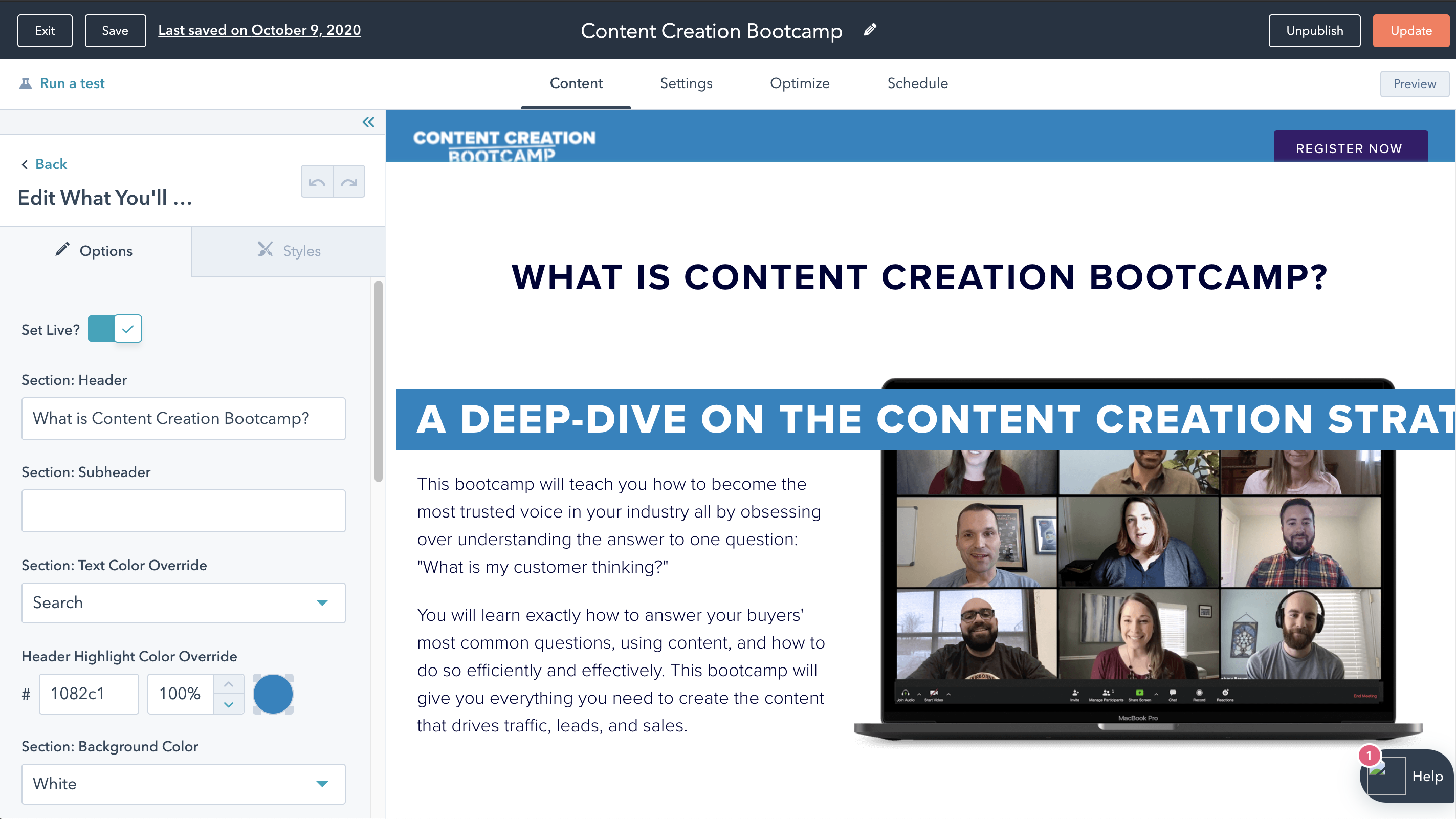Screen dimensions: 1456x819
Task: Click the Content Creation Bootcamp logo
Action: [x=503, y=145]
